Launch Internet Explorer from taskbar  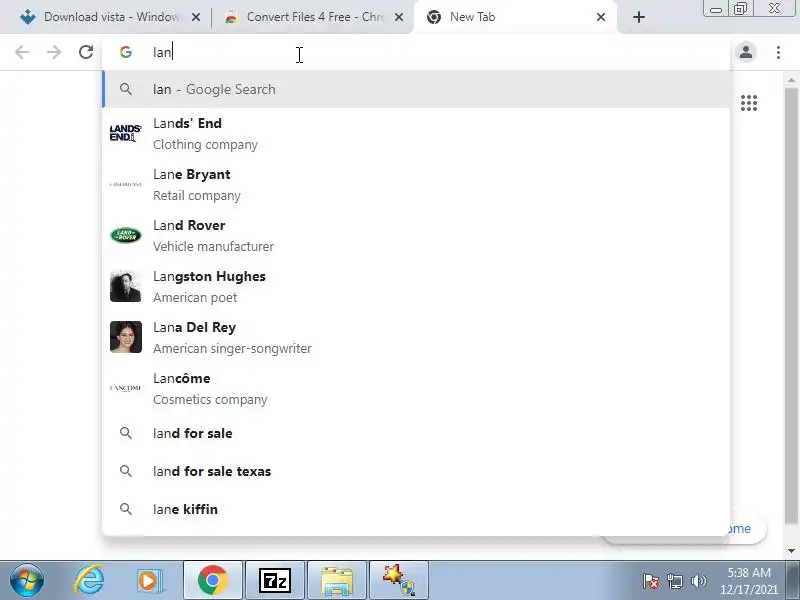tap(90, 580)
